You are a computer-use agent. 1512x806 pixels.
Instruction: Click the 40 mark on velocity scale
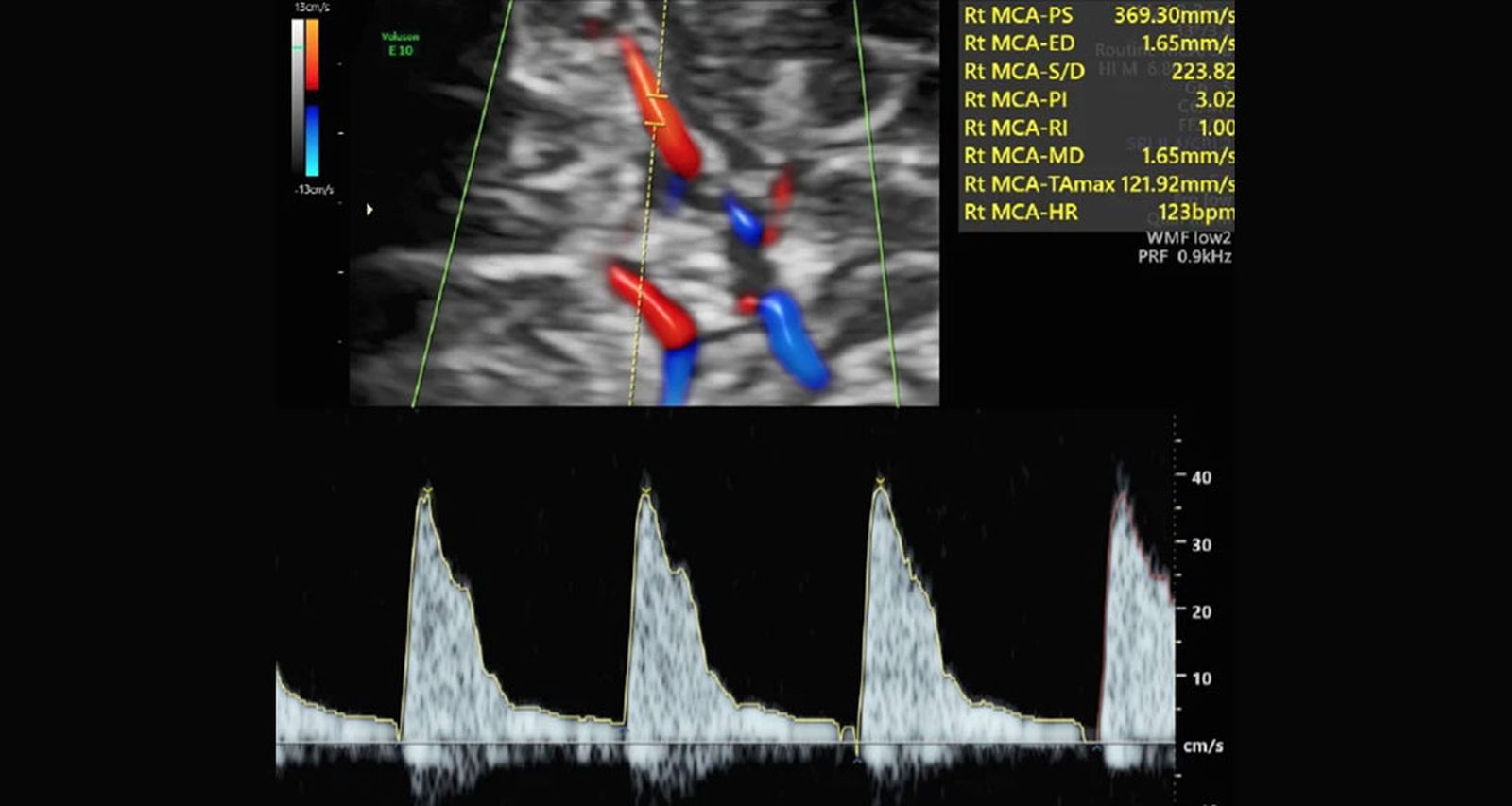point(1201,477)
